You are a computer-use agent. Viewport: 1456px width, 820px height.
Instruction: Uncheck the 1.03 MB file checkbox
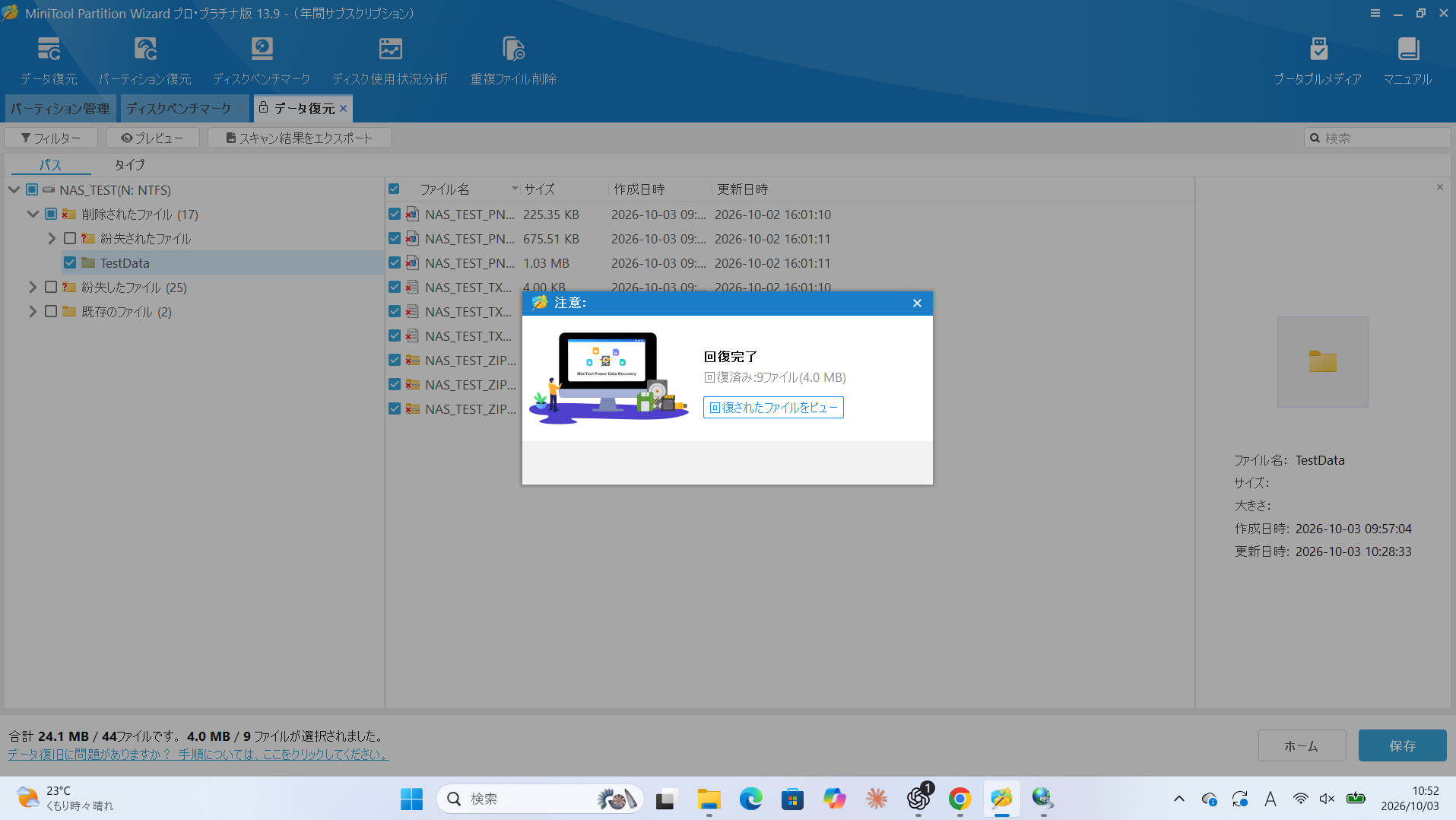395,262
